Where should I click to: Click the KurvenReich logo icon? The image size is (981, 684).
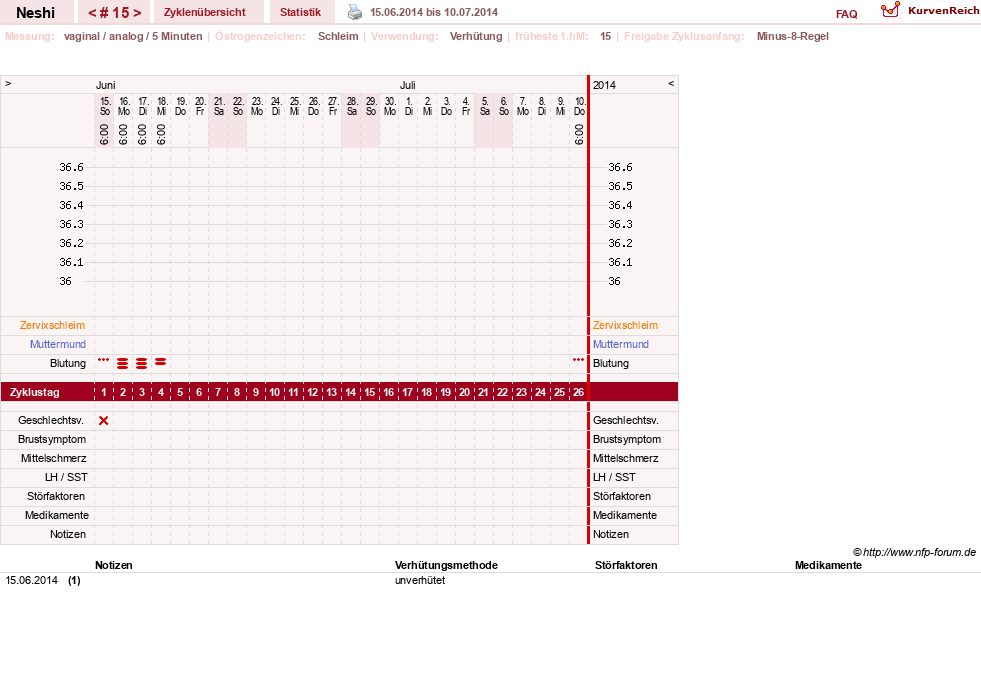click(890, 10)
